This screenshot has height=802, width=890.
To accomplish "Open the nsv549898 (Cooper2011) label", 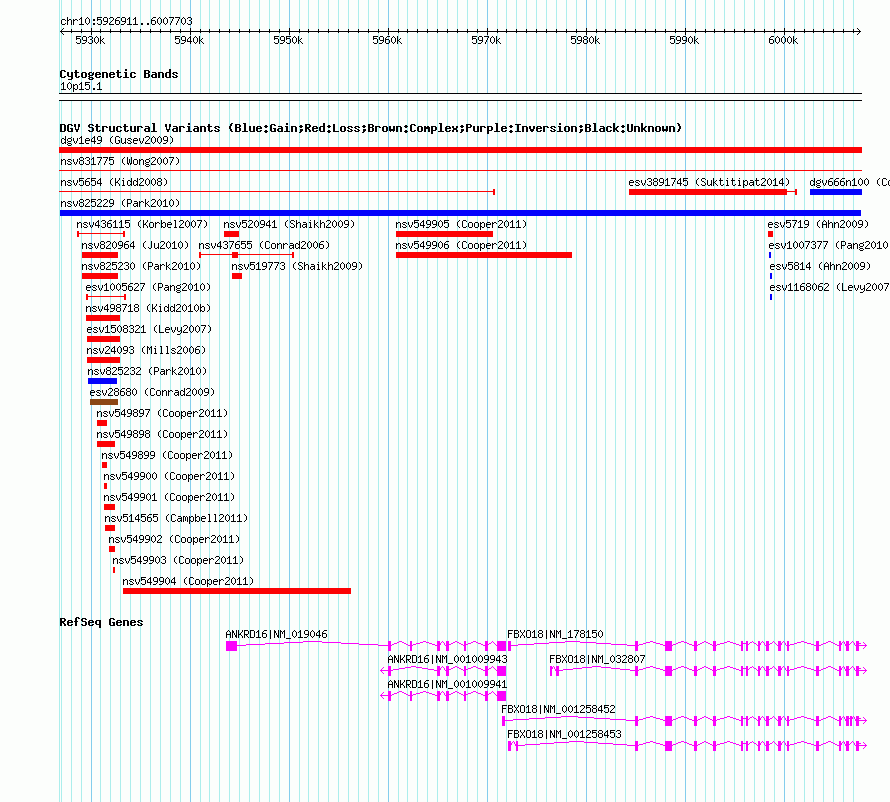I will 162,434.
